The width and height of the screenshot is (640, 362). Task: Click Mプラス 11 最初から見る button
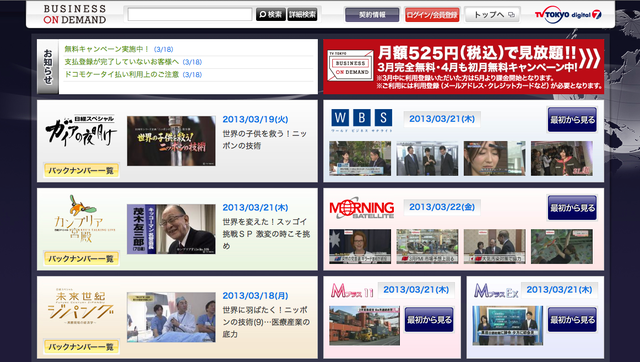tap(429, 320)
